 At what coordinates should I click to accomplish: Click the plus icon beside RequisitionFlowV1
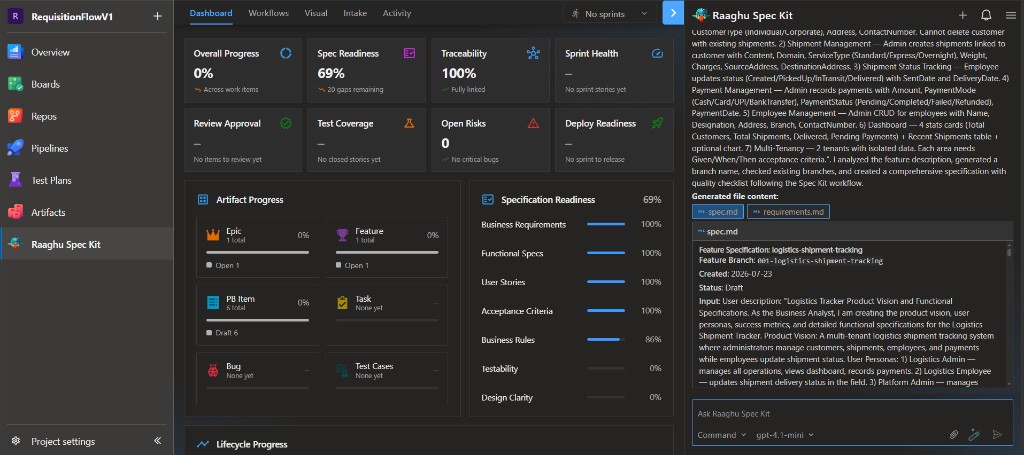pyautogui.click(x=157, y=16)
